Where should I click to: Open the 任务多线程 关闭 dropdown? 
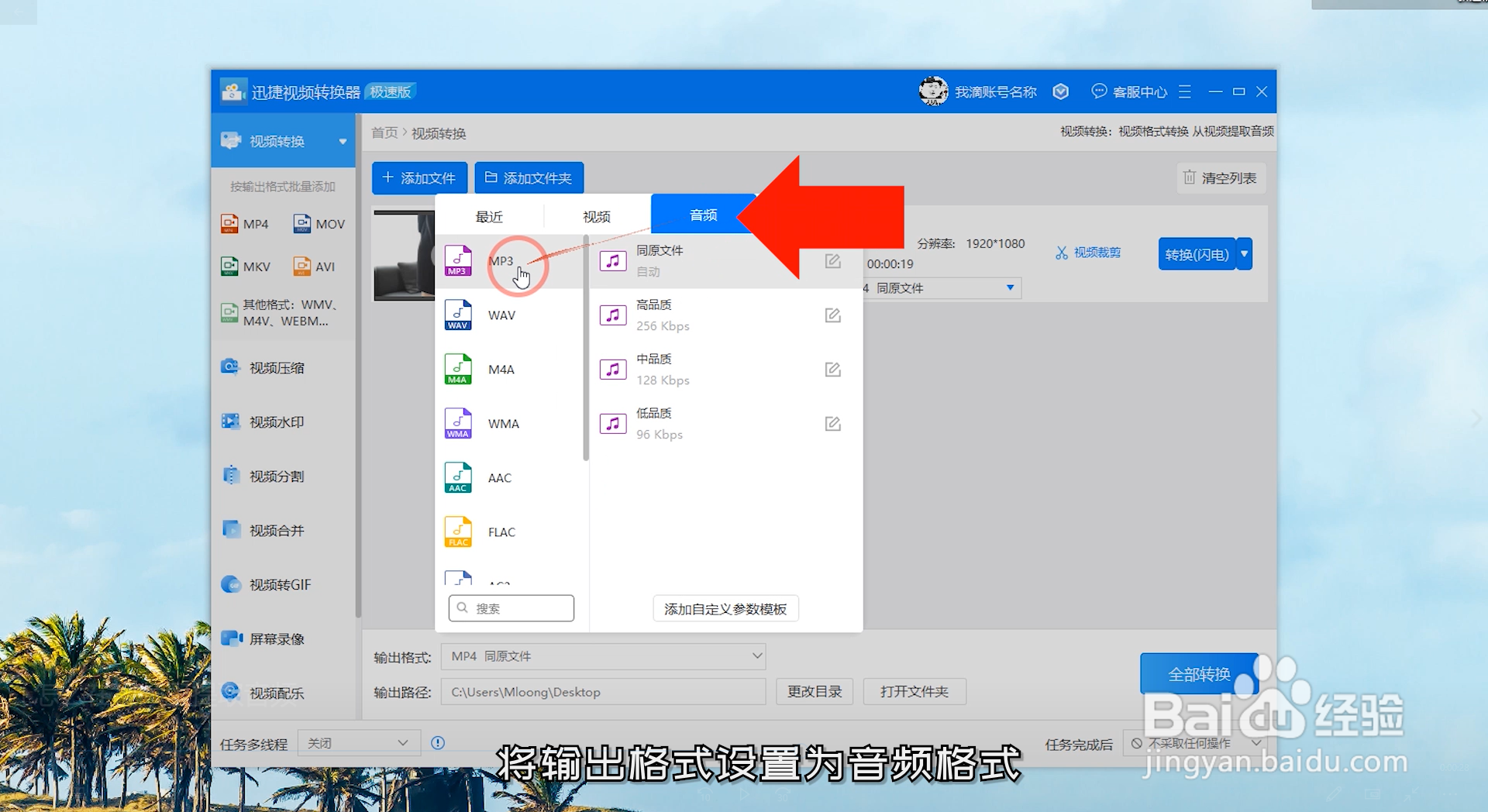click(359, 743)
